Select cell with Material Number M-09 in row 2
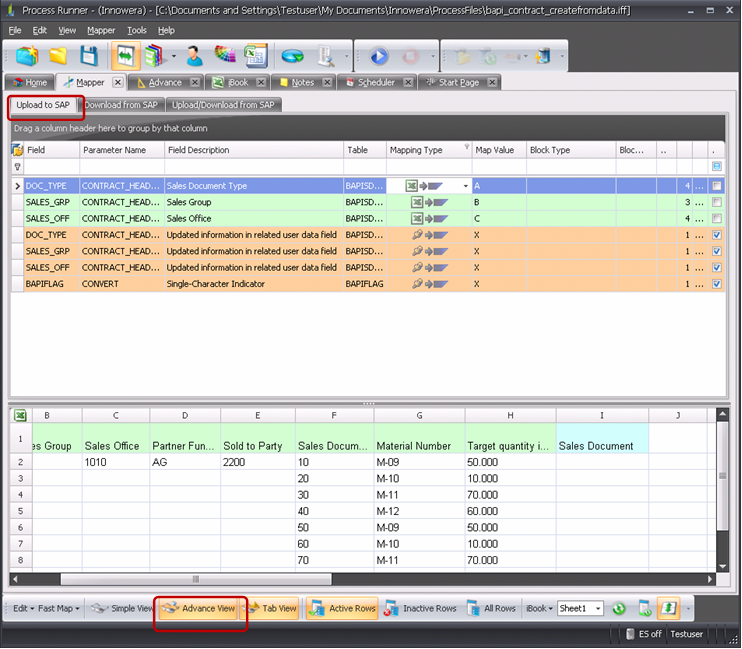742x649 pixels. [x=419, y=463]
